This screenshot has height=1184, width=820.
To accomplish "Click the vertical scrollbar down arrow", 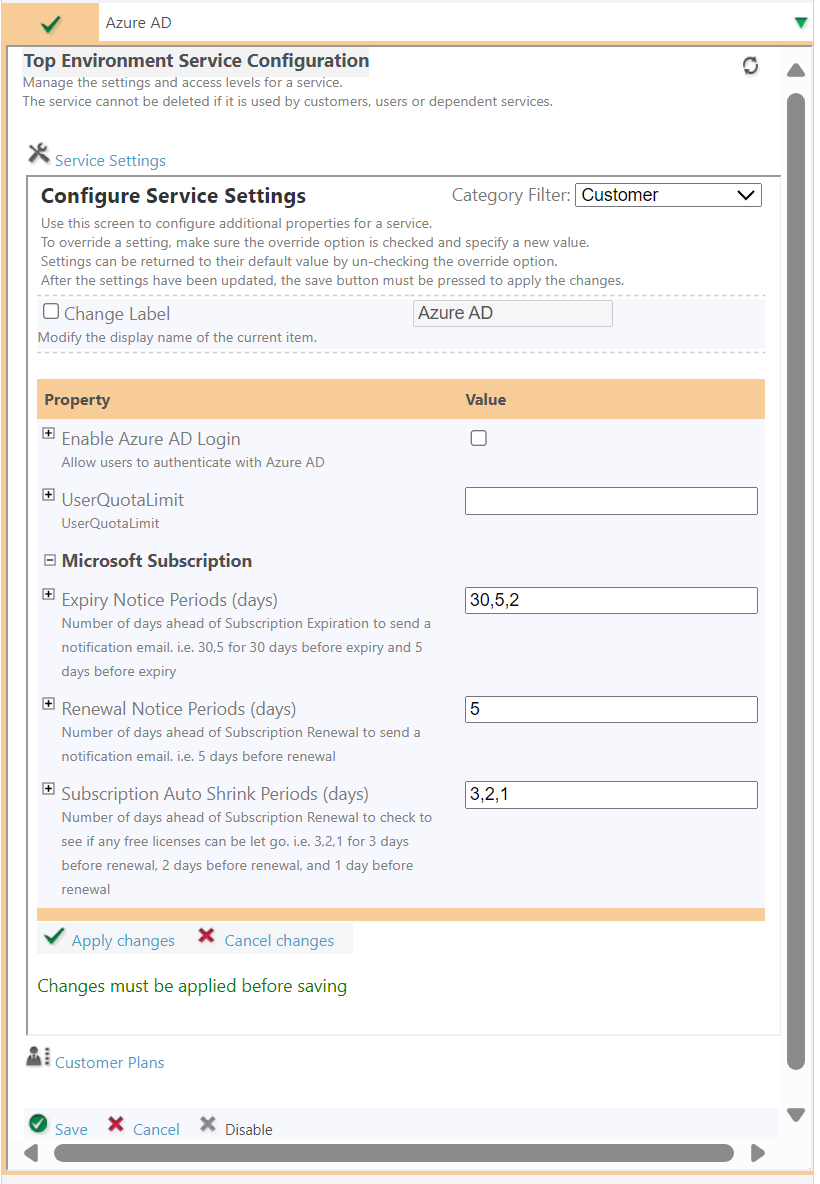I will pyautogui.click(x=796, y=1115).
